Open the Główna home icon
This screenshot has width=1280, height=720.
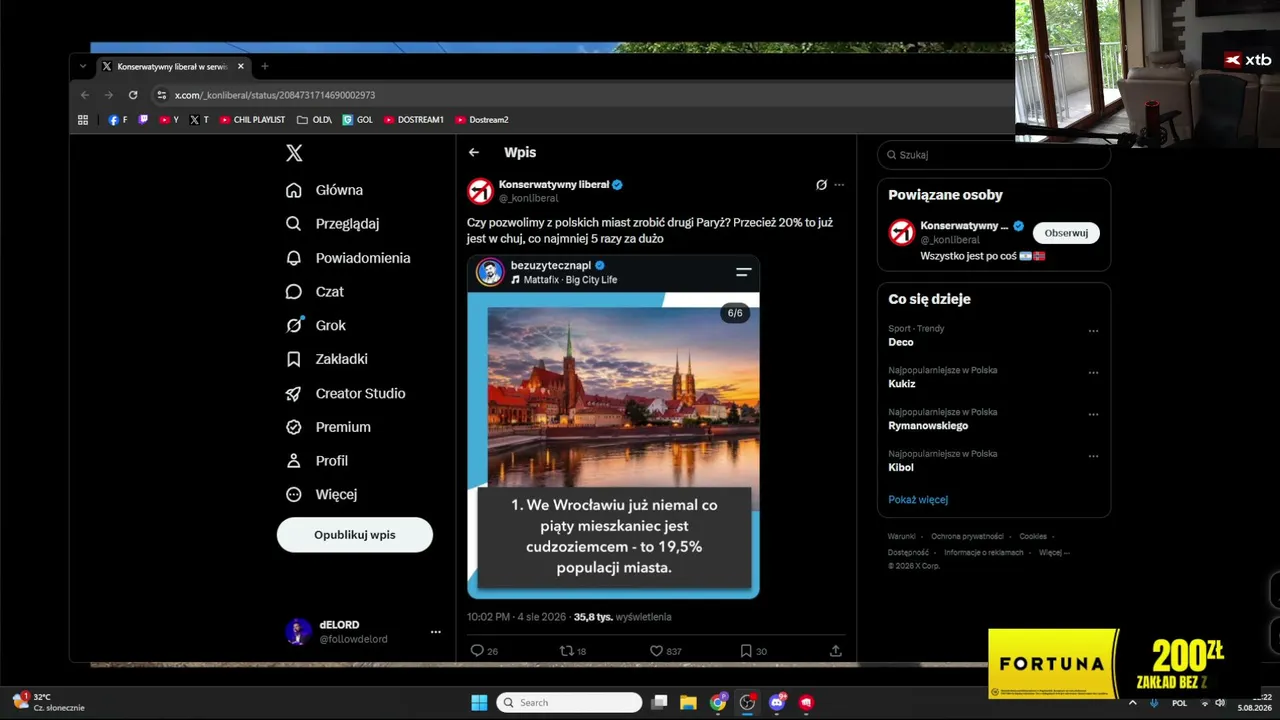(x=293, y=190)
